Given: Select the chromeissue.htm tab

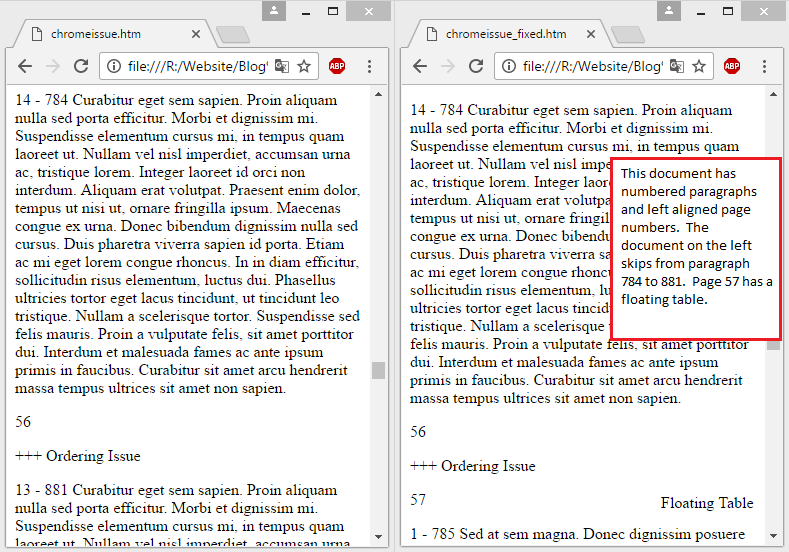Looking at the screenshot, I should [x=111, y=34].
